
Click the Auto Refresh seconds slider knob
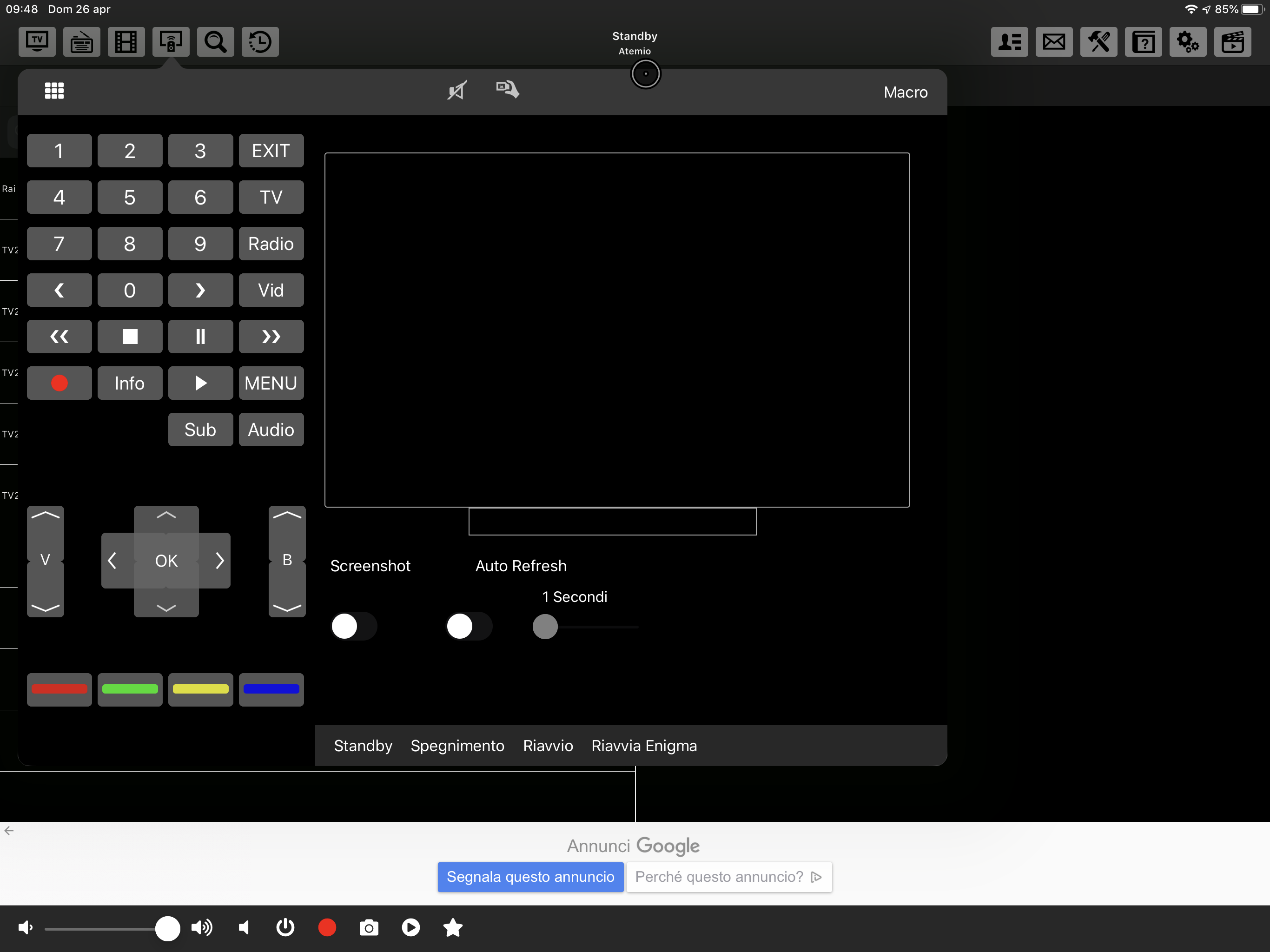[x=545, y=627]
